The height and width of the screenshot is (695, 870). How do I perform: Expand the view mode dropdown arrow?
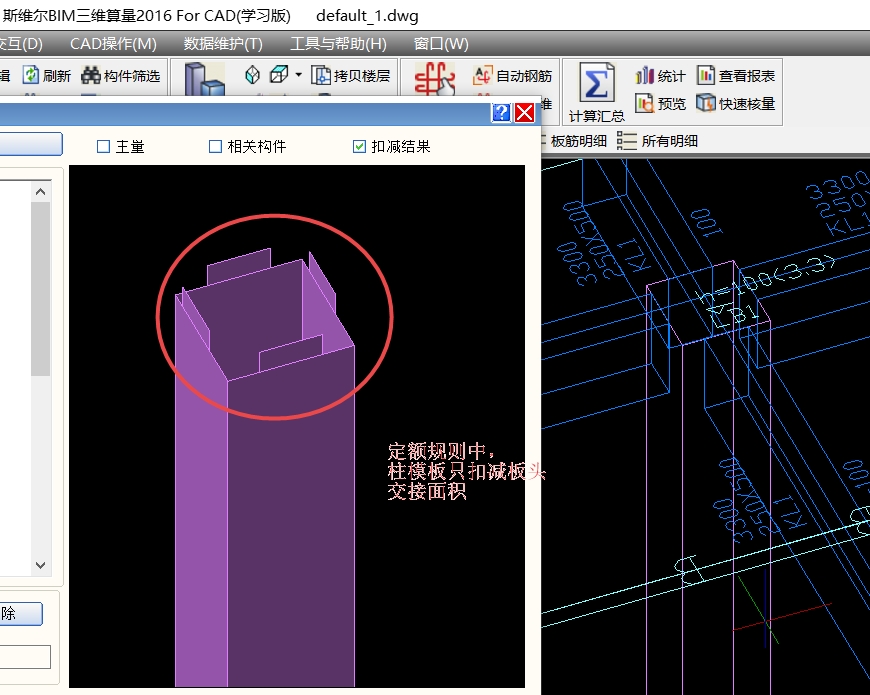pos(299,75)
